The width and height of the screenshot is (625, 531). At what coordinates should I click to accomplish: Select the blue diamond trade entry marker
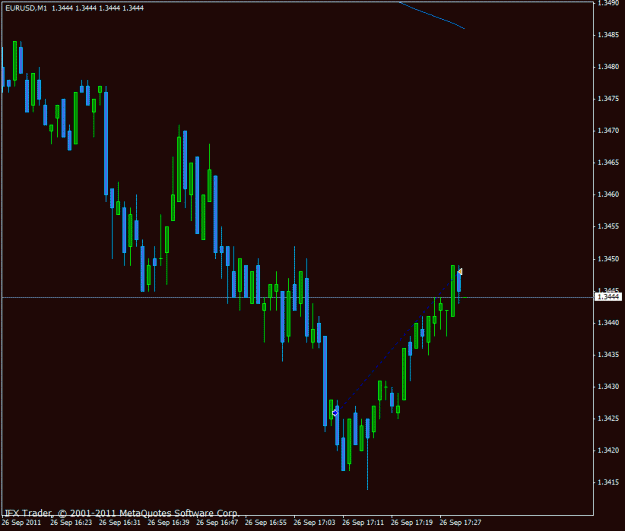pos(335,413)
